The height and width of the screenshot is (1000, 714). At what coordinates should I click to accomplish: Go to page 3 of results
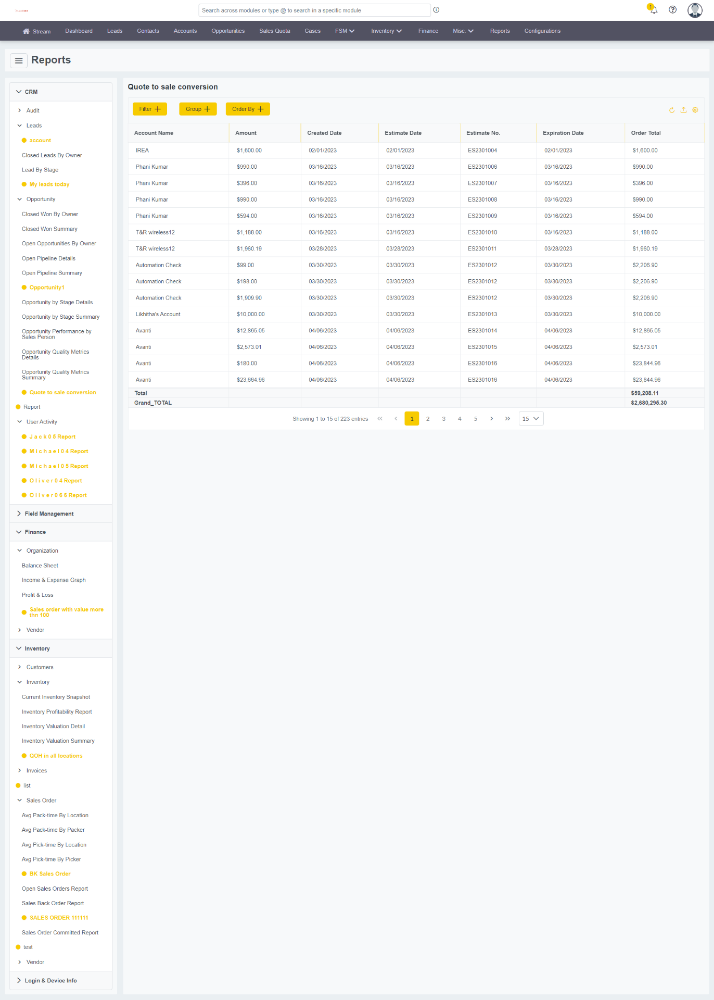click(x=443, y=419)
